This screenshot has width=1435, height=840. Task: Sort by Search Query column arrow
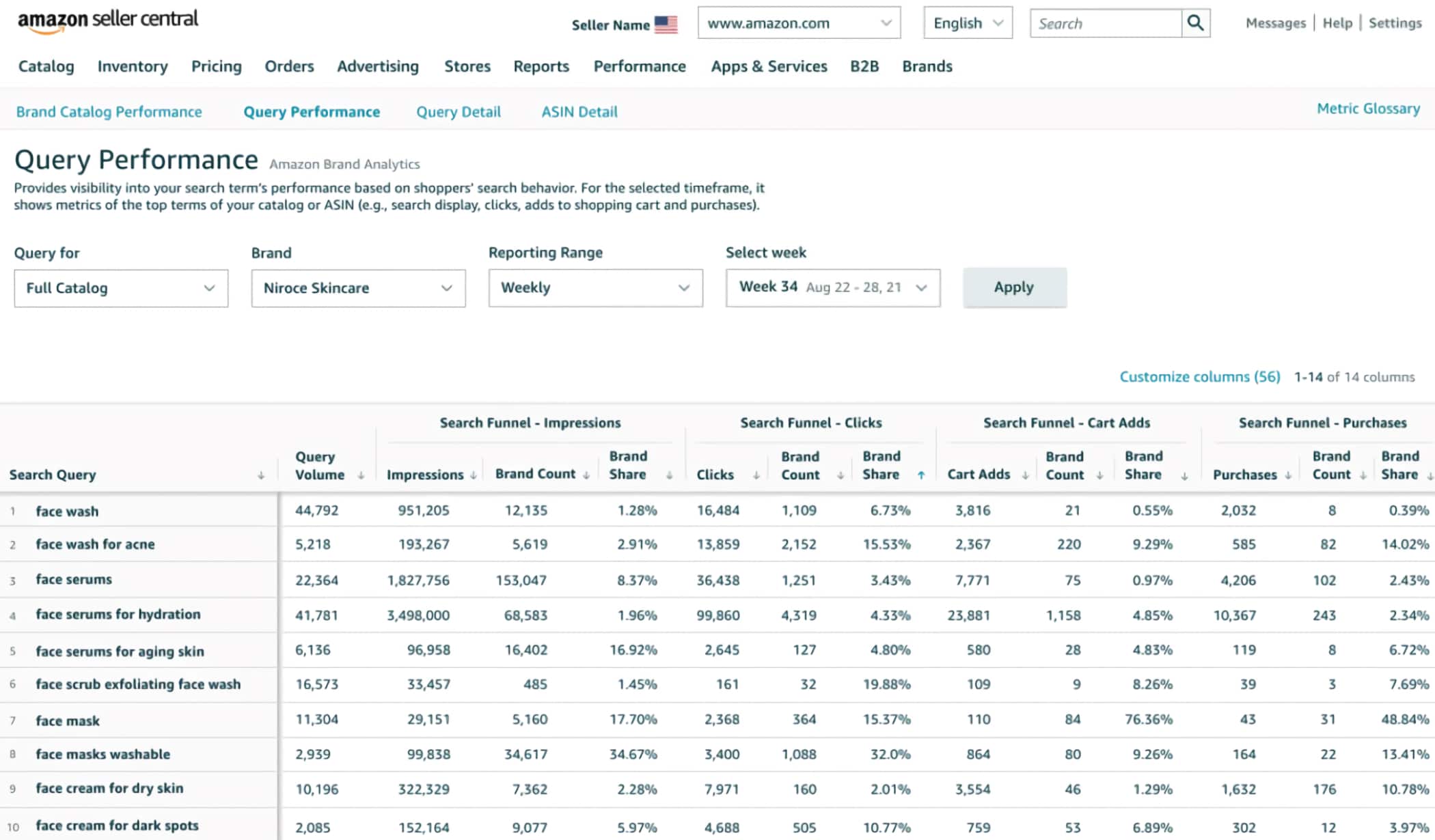coord(261,475)
